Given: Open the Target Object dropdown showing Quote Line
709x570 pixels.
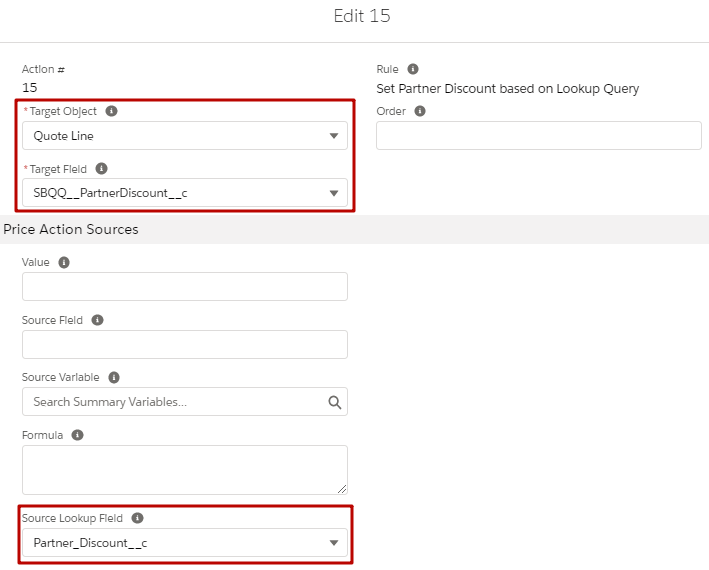Looking at the screenshot, I should pos(185,136).
